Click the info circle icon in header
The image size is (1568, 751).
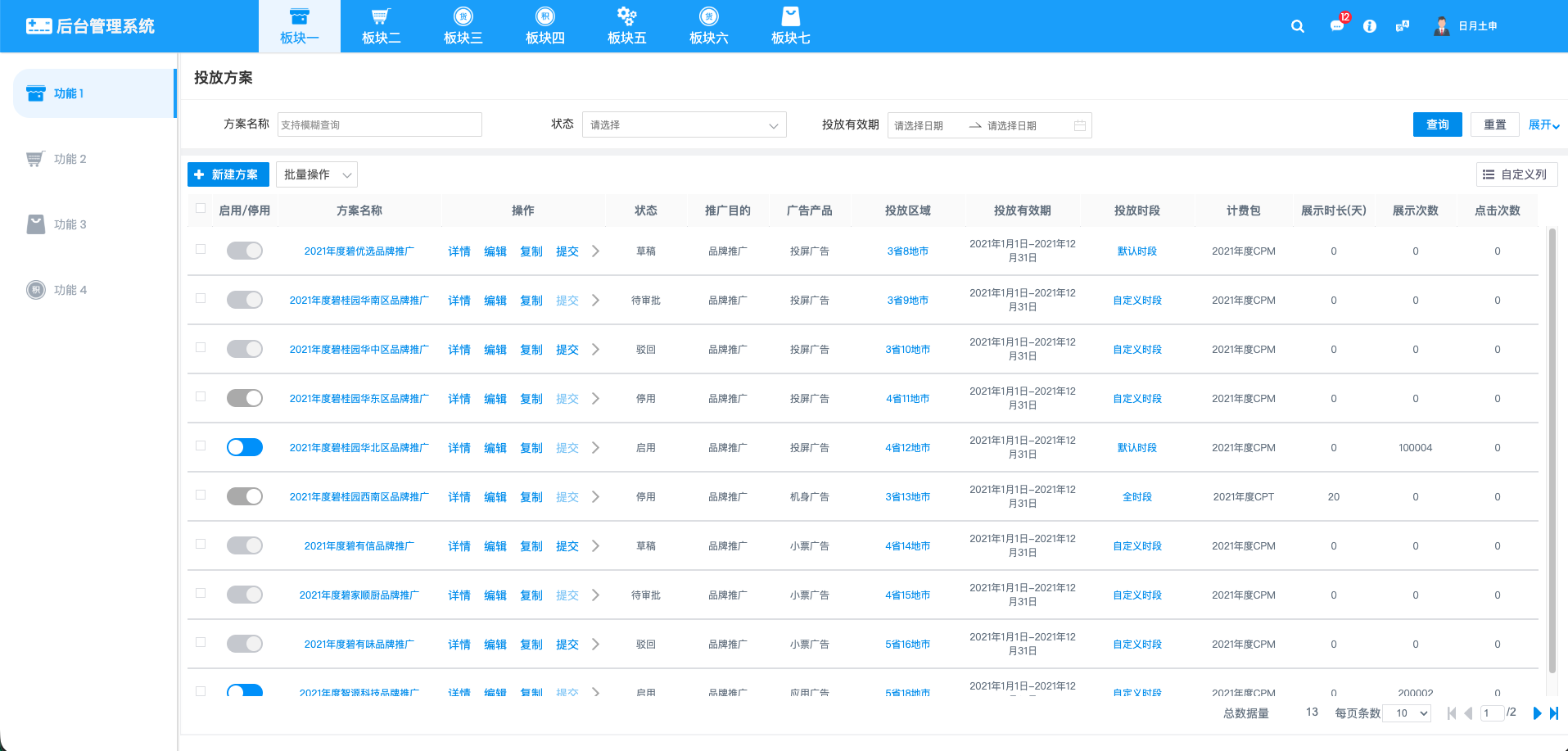click(1370, 26)
